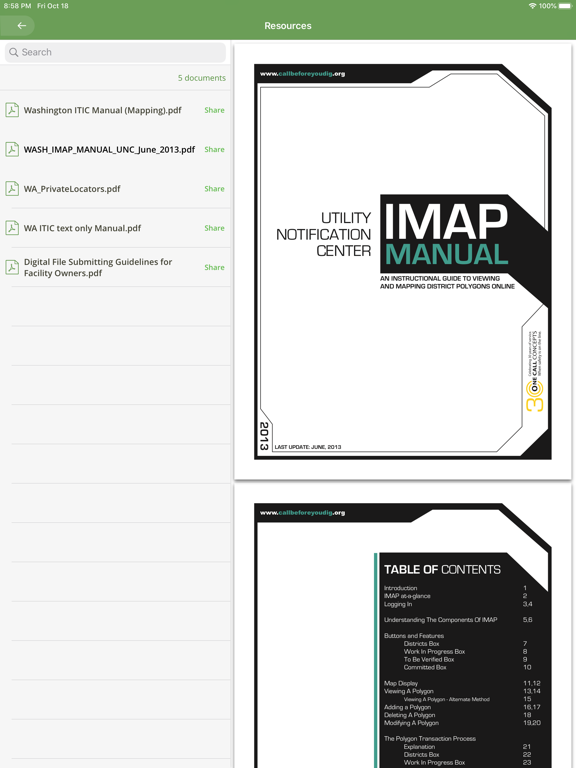Click PDF icon for WA_PrivateLocators

click(x=12, y=188)
